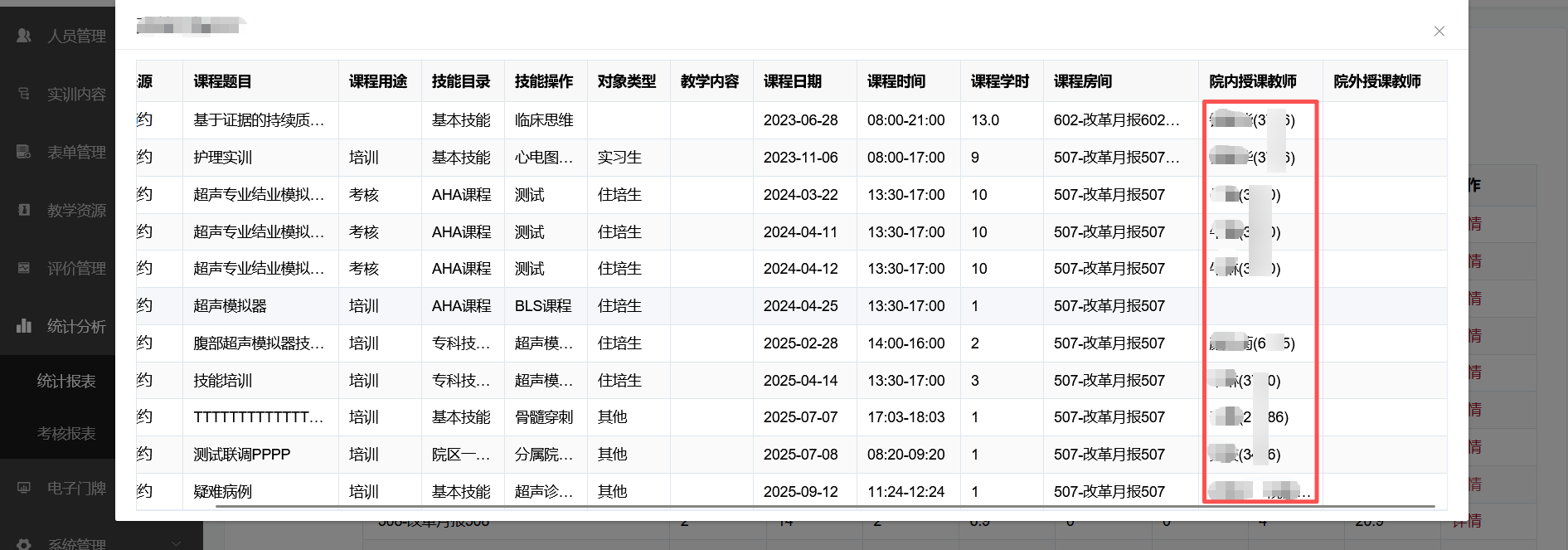Click the date 2023-11-06

click(x=801, y=158)
